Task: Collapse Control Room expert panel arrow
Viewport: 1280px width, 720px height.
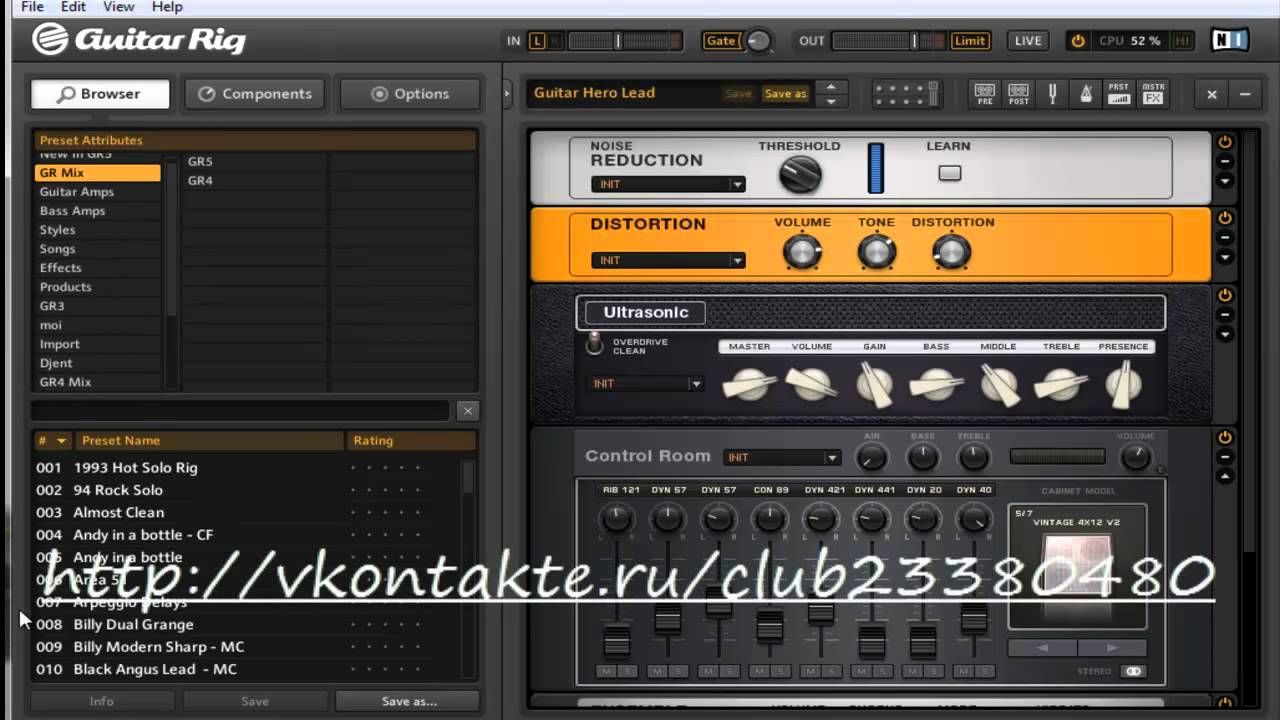Action: tap(1224, 476)
